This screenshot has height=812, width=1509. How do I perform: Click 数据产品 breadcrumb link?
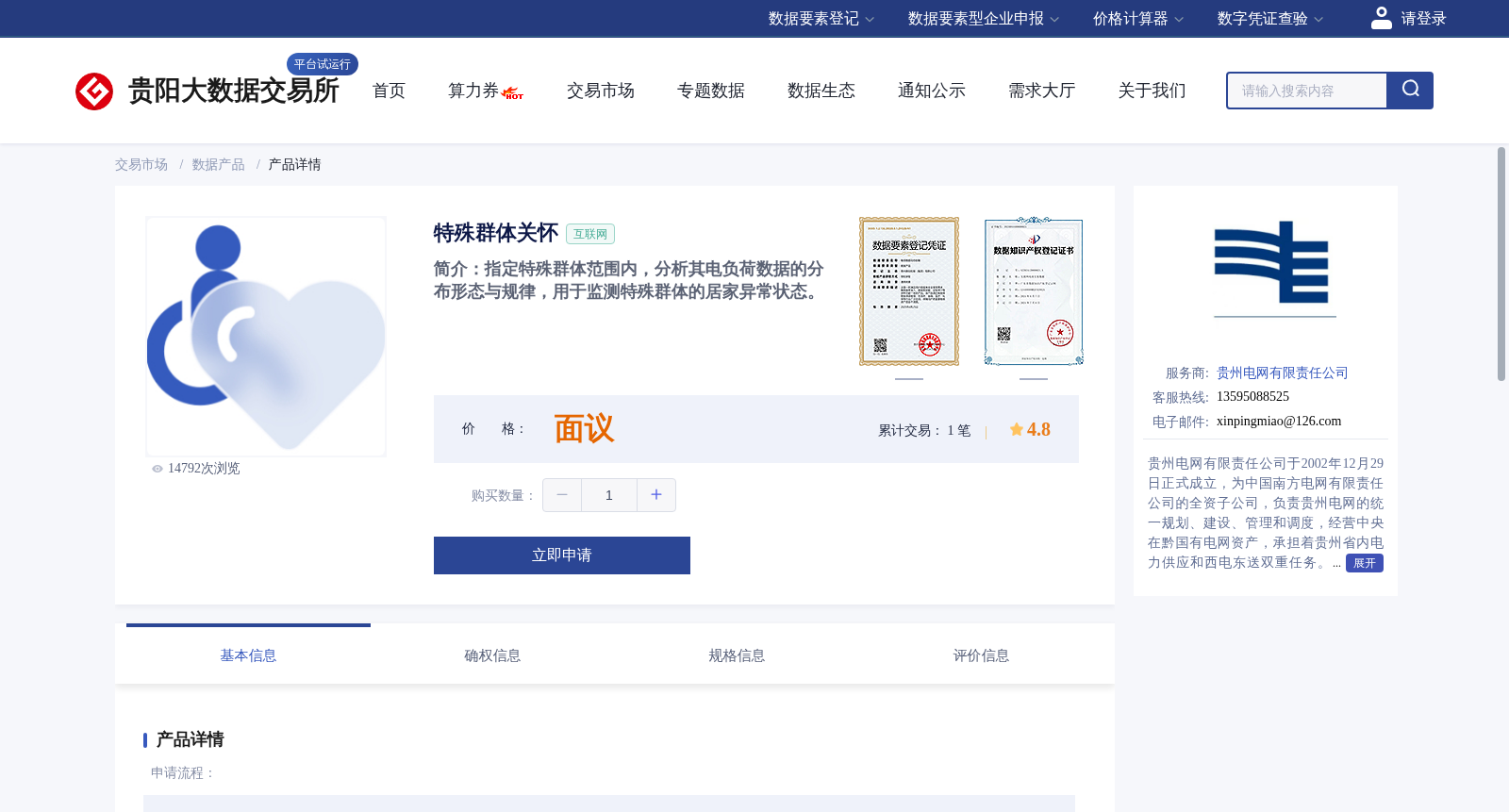click(219, 165)
